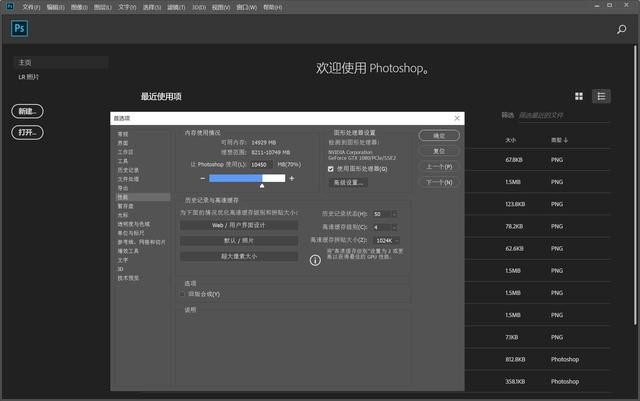The height and width of the screenshot is (401, 640).
Task: Click the 大小 column header
Action: (510, 140)
